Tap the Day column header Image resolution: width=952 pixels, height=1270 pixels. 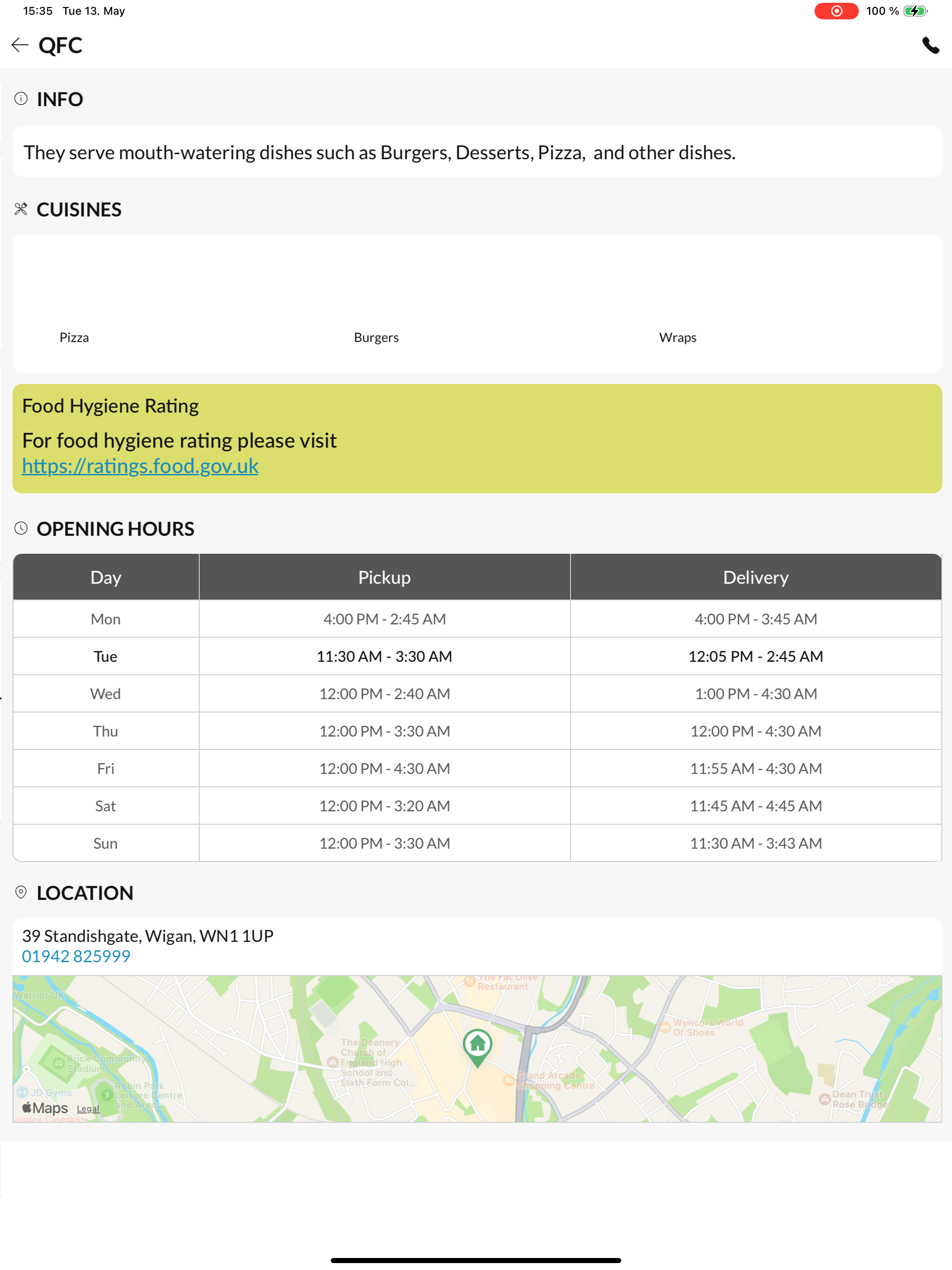106,577
